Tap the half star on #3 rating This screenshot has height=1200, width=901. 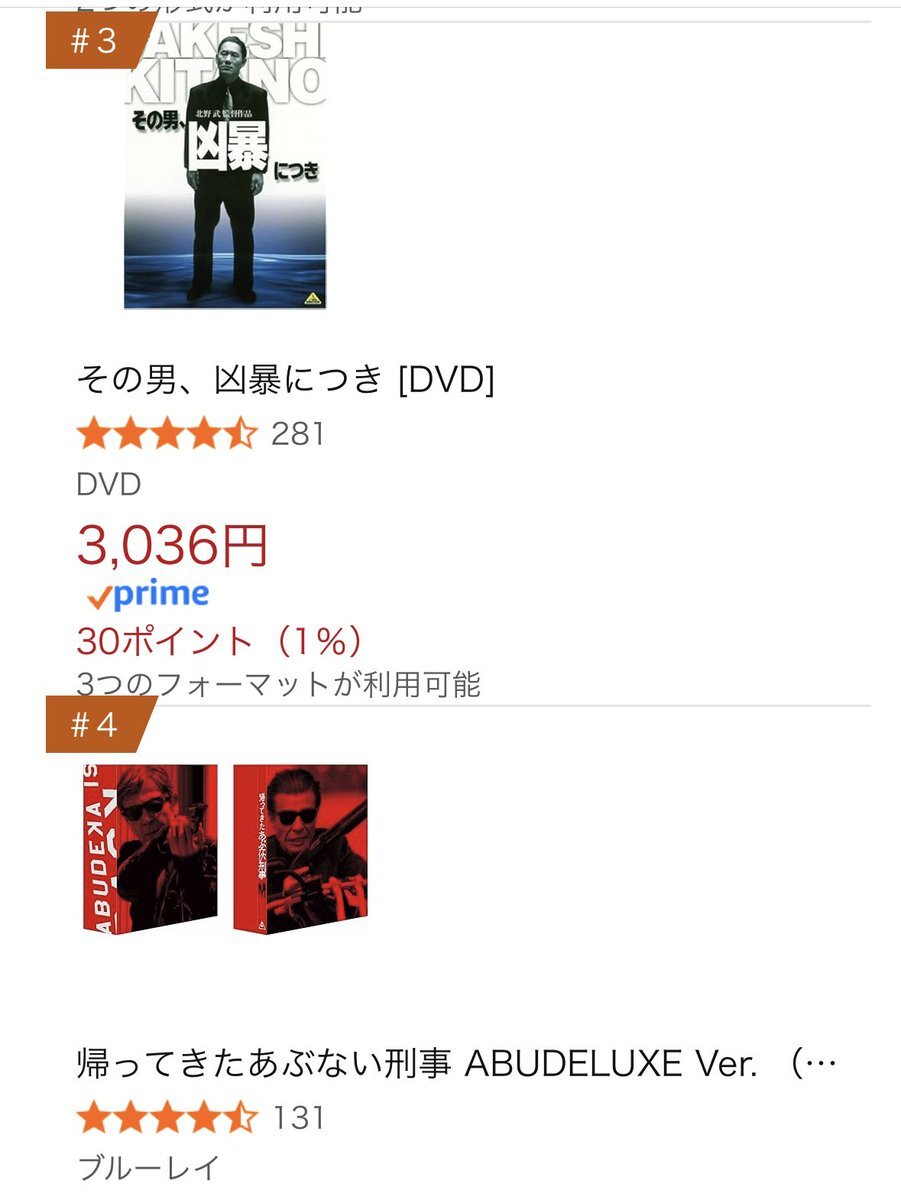pyautogui.click(x=241, y=434)
